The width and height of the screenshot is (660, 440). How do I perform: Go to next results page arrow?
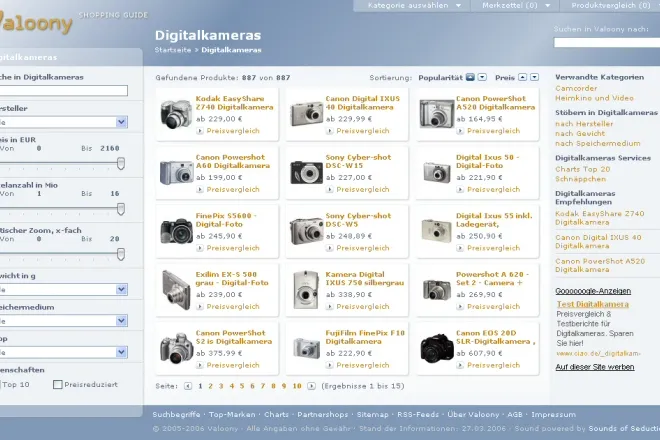[x=311, y=386]
